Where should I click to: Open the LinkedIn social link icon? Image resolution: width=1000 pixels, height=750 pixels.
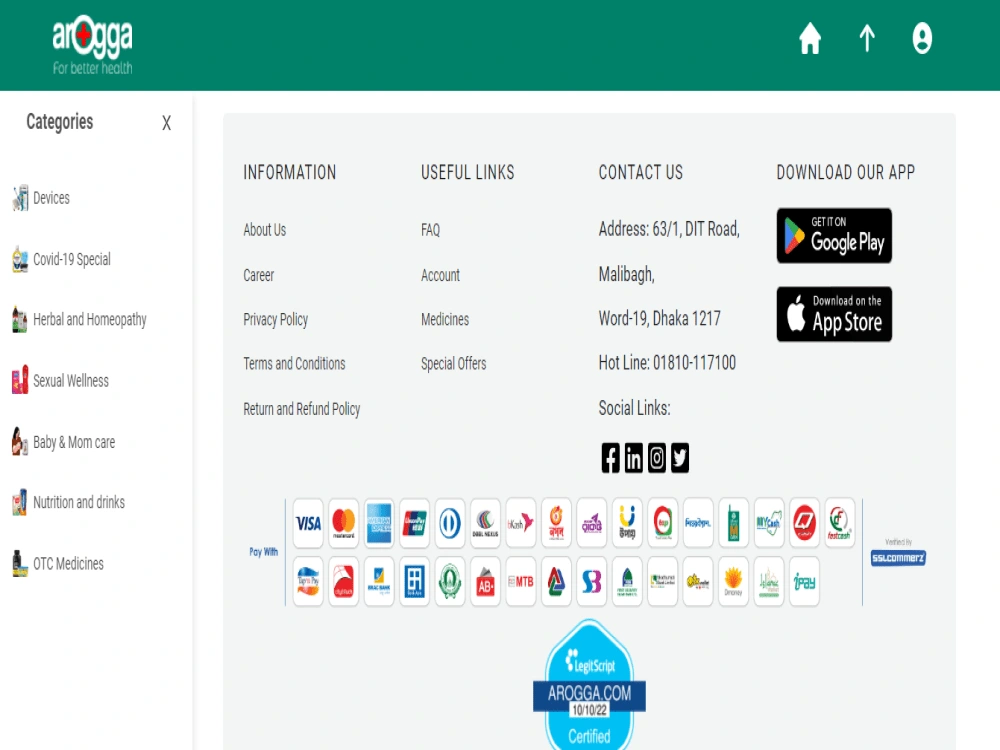633,458
